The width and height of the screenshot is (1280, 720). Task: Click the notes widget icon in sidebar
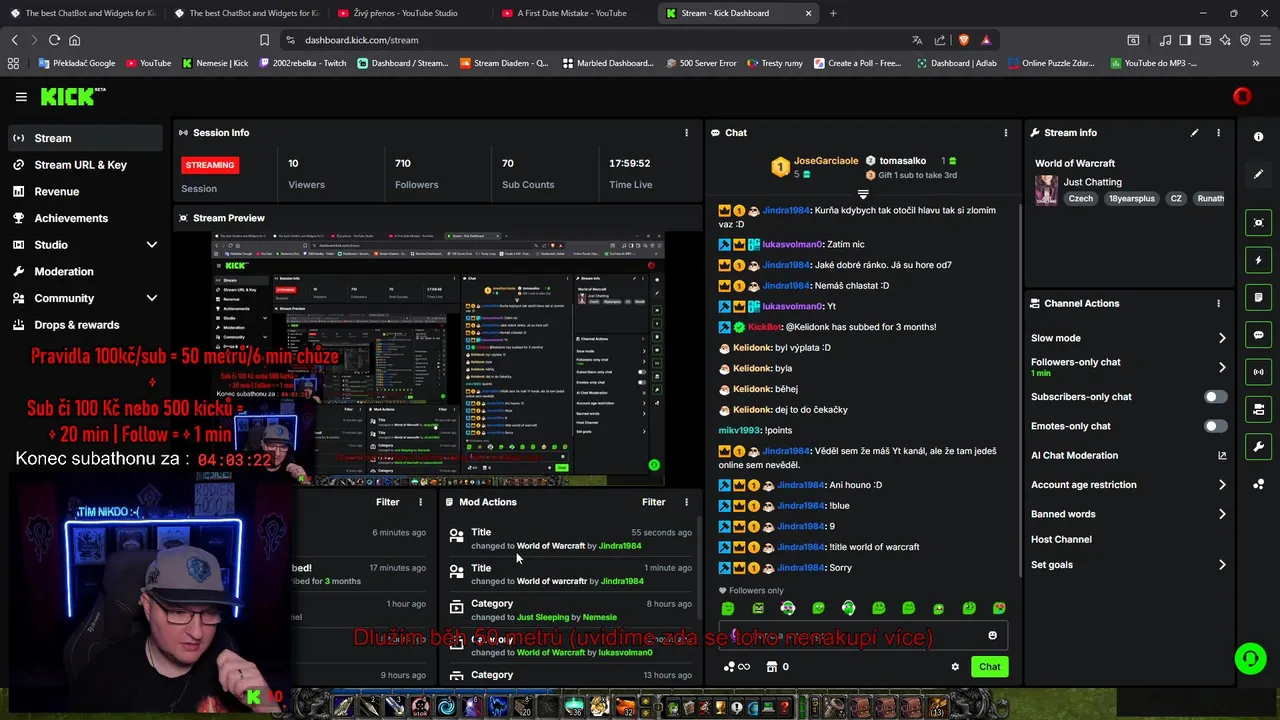click(x=1258, y=298)
